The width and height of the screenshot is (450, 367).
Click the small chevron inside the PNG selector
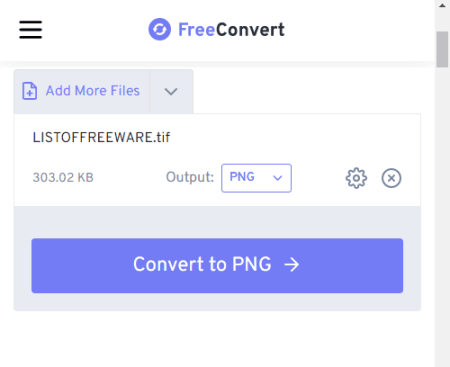point(278,178)
